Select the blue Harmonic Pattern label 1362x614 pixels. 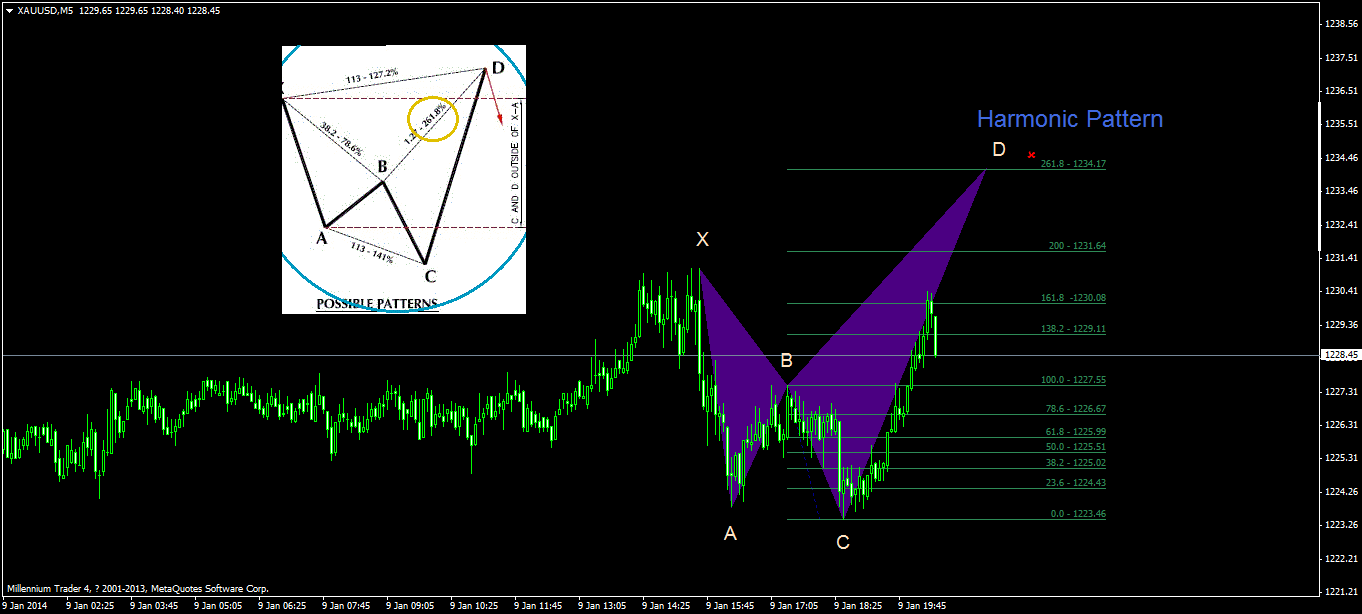point(1070,120)
